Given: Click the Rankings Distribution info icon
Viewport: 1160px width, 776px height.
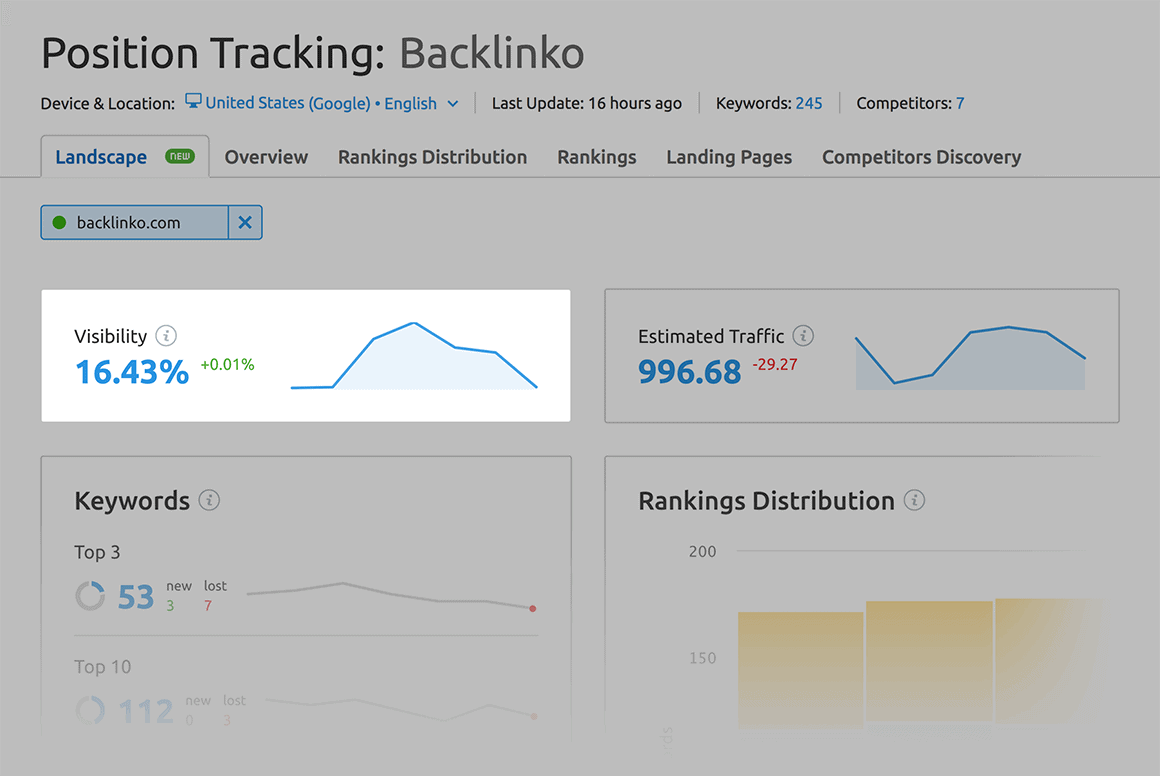Looking at the screenshot, I should point(914,501).
